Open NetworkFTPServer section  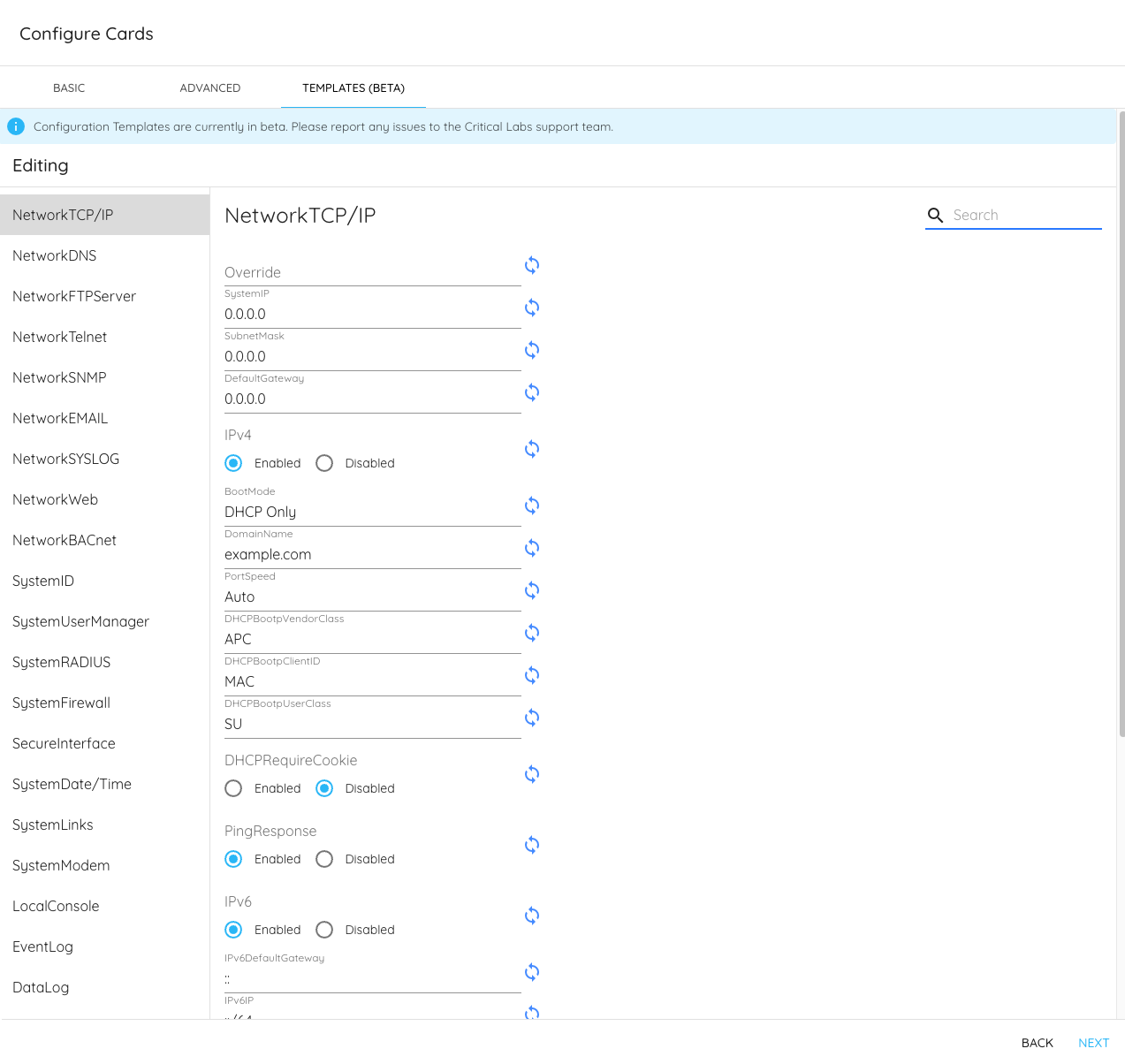coord(104,296)
